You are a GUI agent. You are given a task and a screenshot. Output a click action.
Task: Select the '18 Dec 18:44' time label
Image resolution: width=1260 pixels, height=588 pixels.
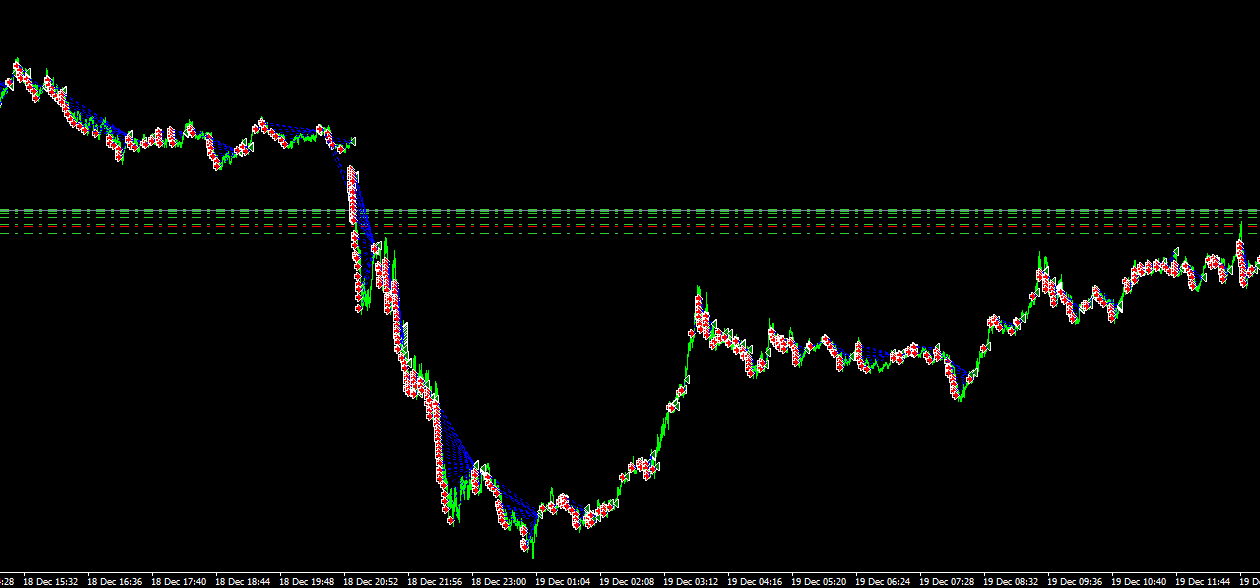point(243,581)
